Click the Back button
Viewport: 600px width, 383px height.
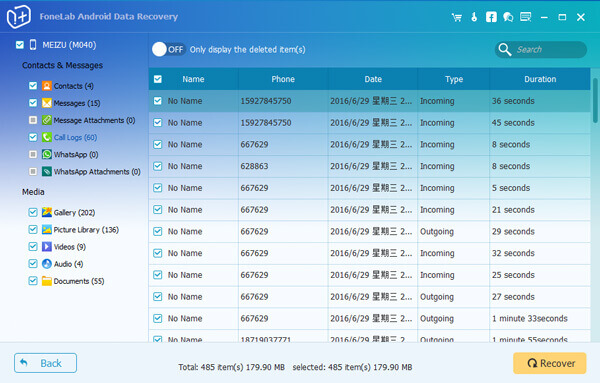click(46, 363)
